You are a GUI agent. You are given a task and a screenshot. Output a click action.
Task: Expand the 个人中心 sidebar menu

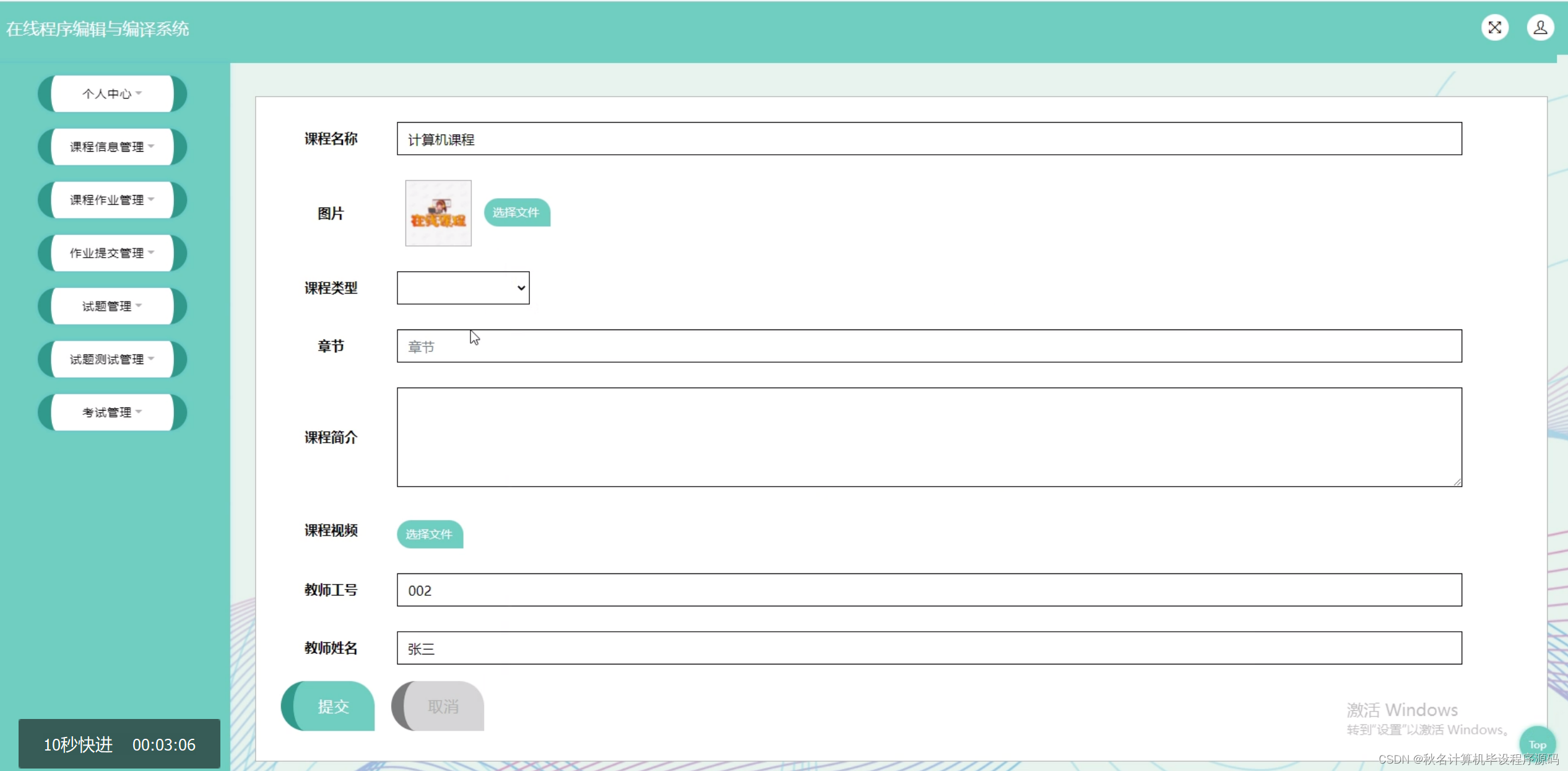pyautogui.click(x=112, y=94)
